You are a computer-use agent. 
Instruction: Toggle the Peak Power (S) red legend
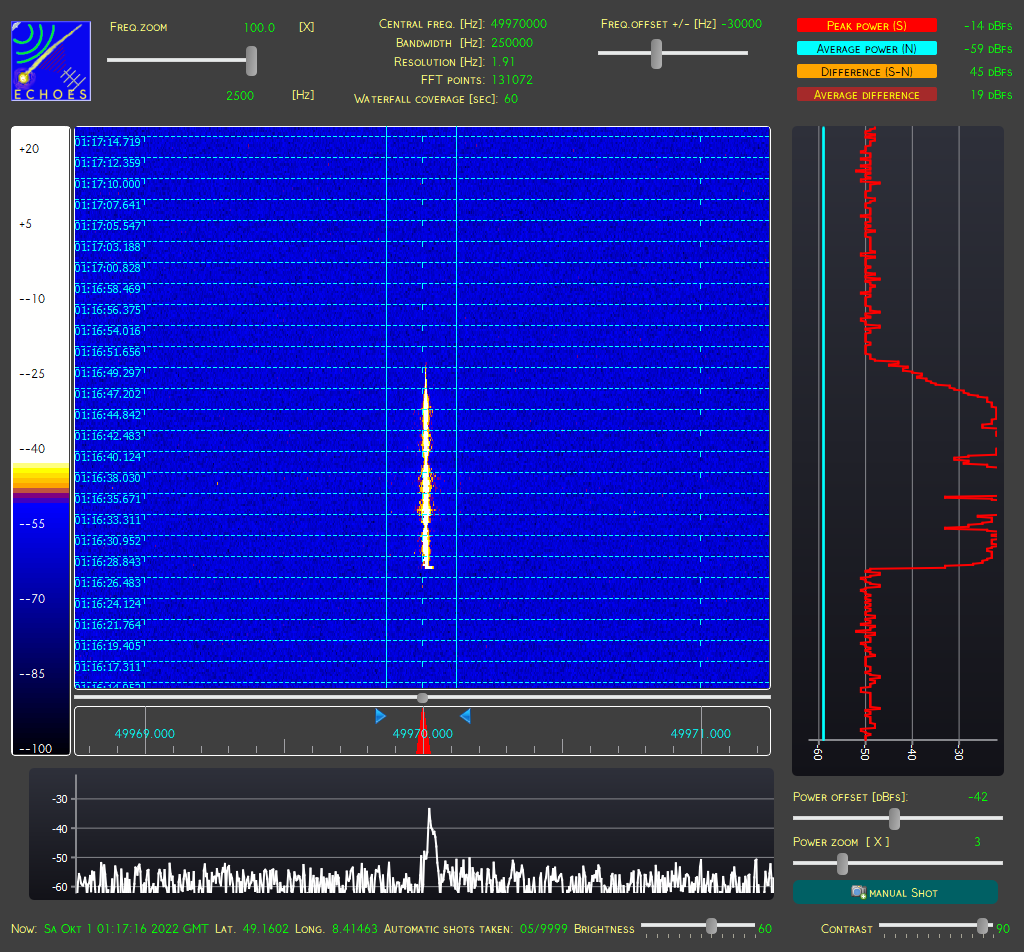click(867, 25)
